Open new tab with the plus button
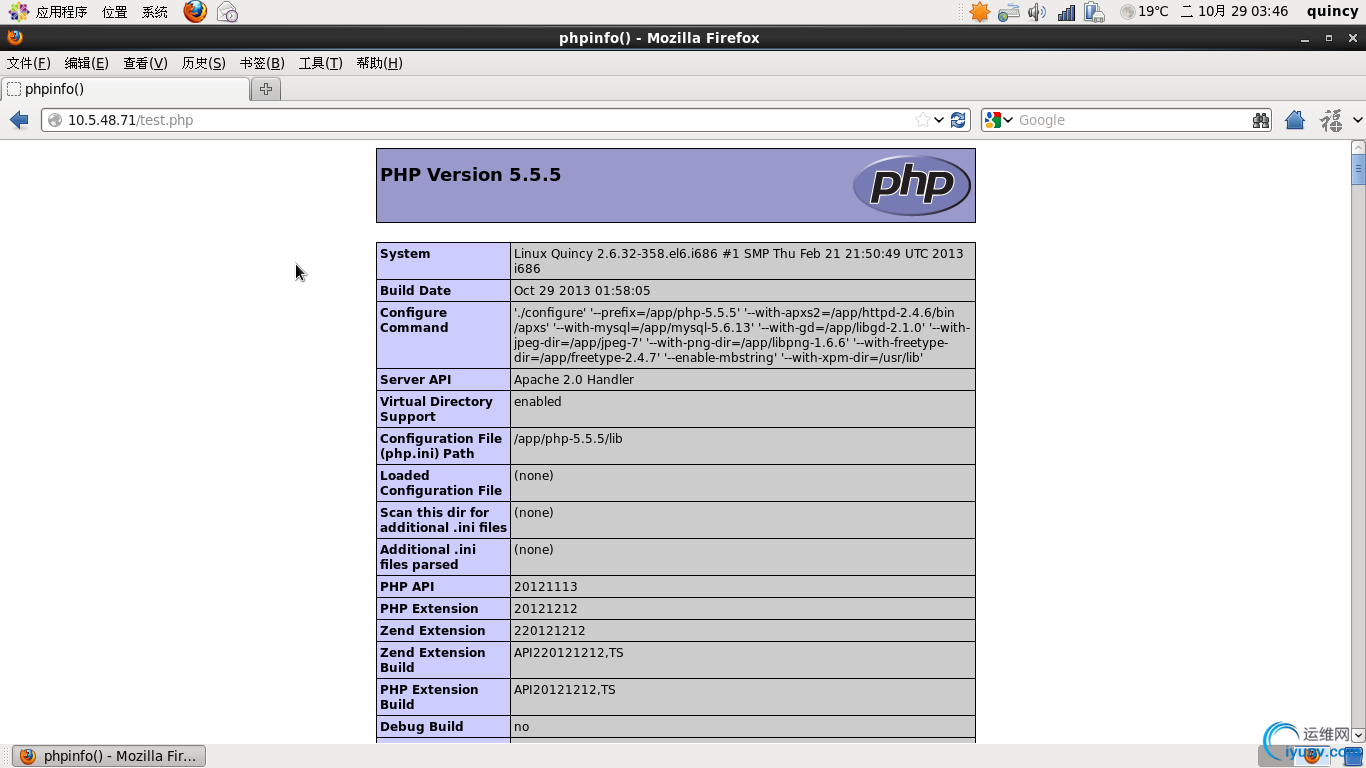Image resolution: width=1366 pixels, height=768 pixels. click(x=266, y=89)
